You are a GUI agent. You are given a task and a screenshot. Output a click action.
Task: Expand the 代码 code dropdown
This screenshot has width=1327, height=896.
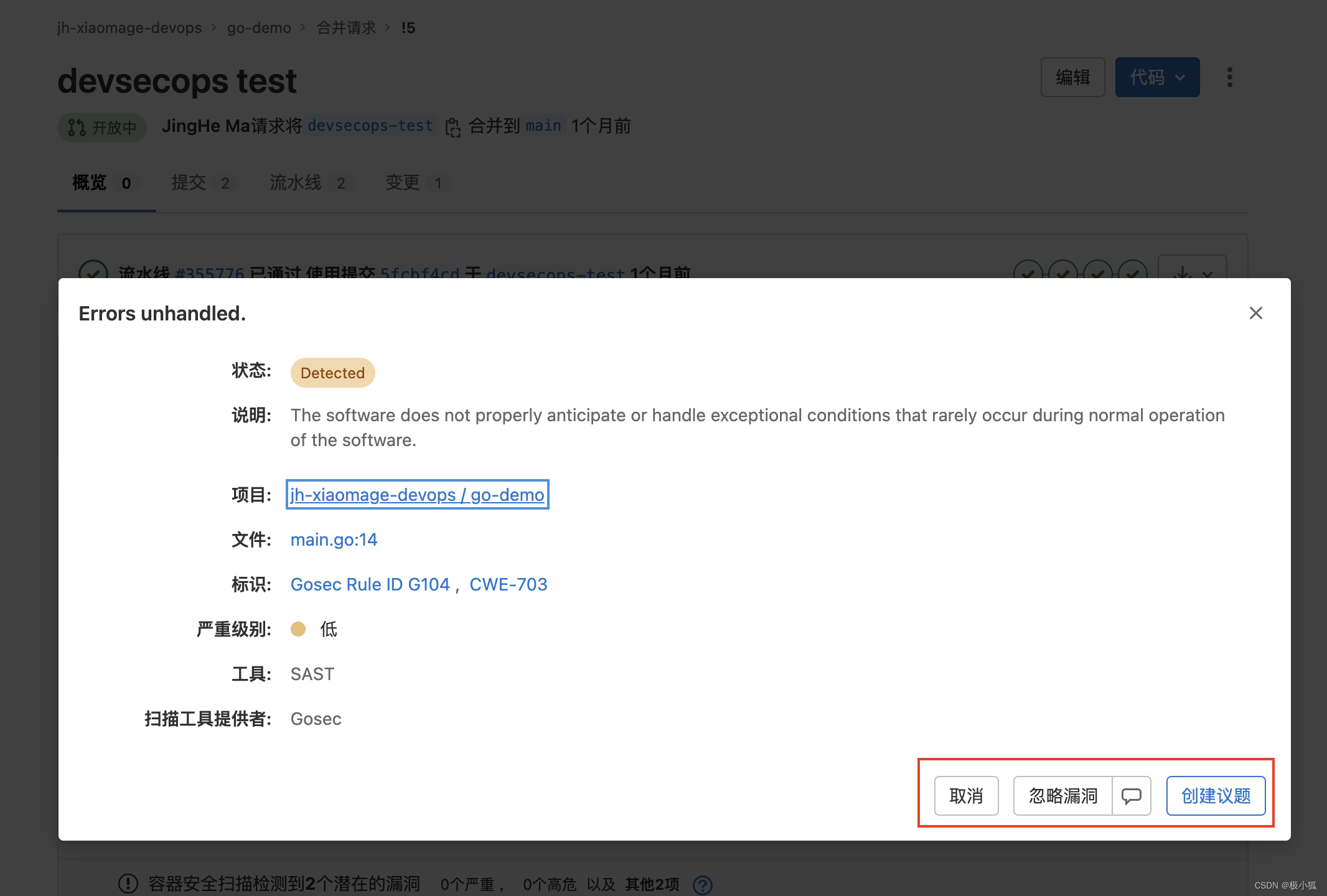point(1157,77)
